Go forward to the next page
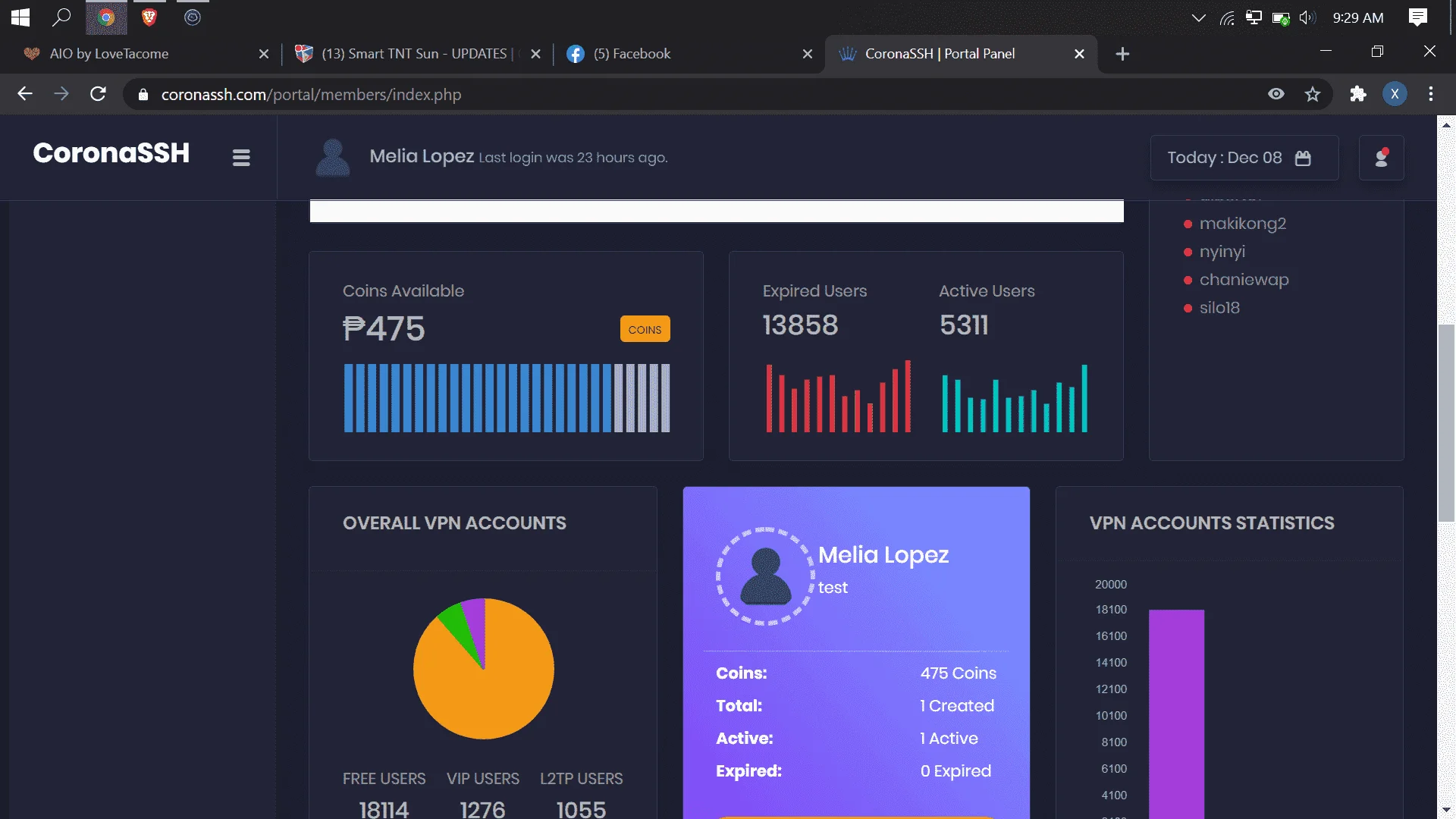1456x819 pixels. (x=61, y=94)
